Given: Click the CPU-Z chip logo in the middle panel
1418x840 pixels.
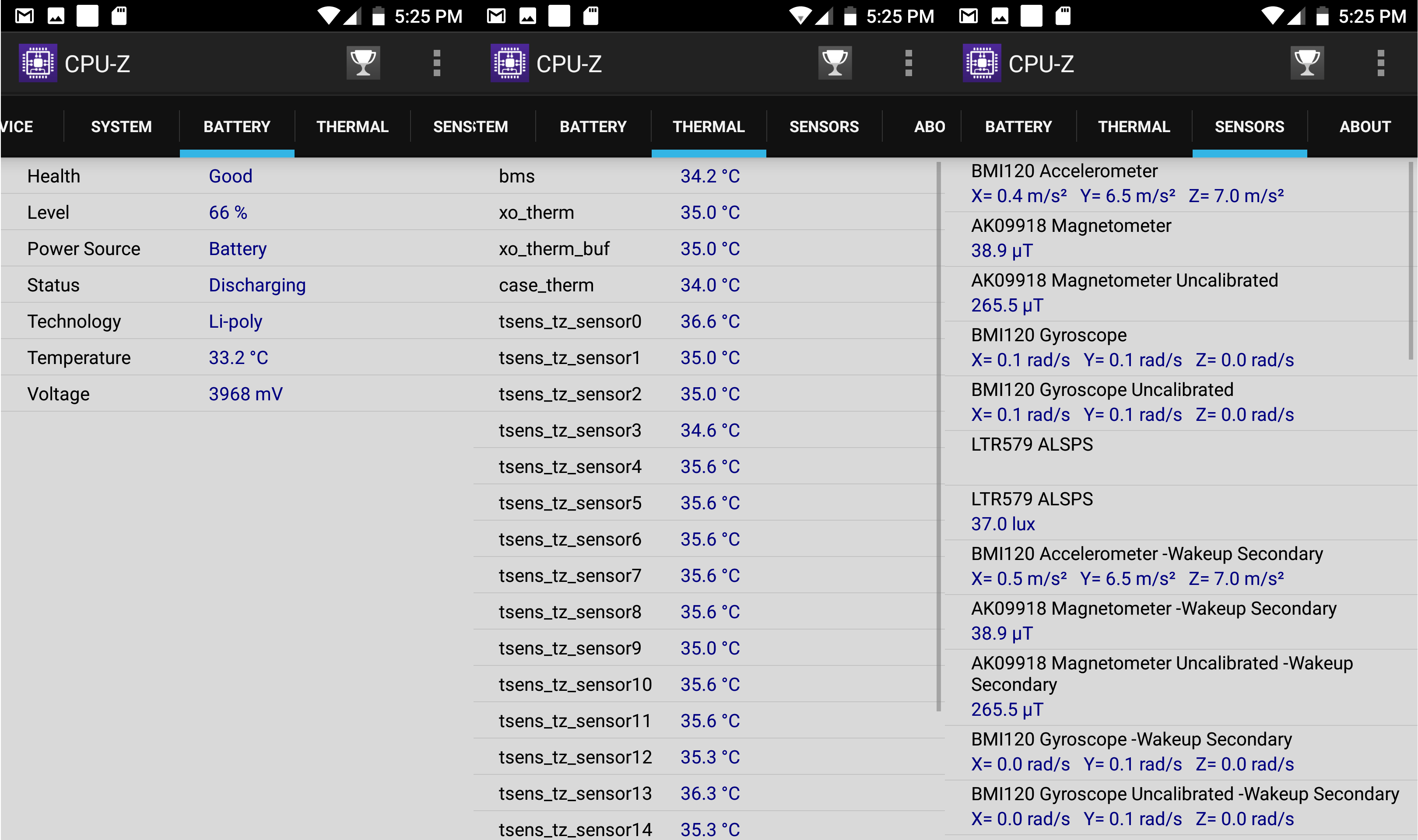Looking at the screenshot, I should (509, 63).
